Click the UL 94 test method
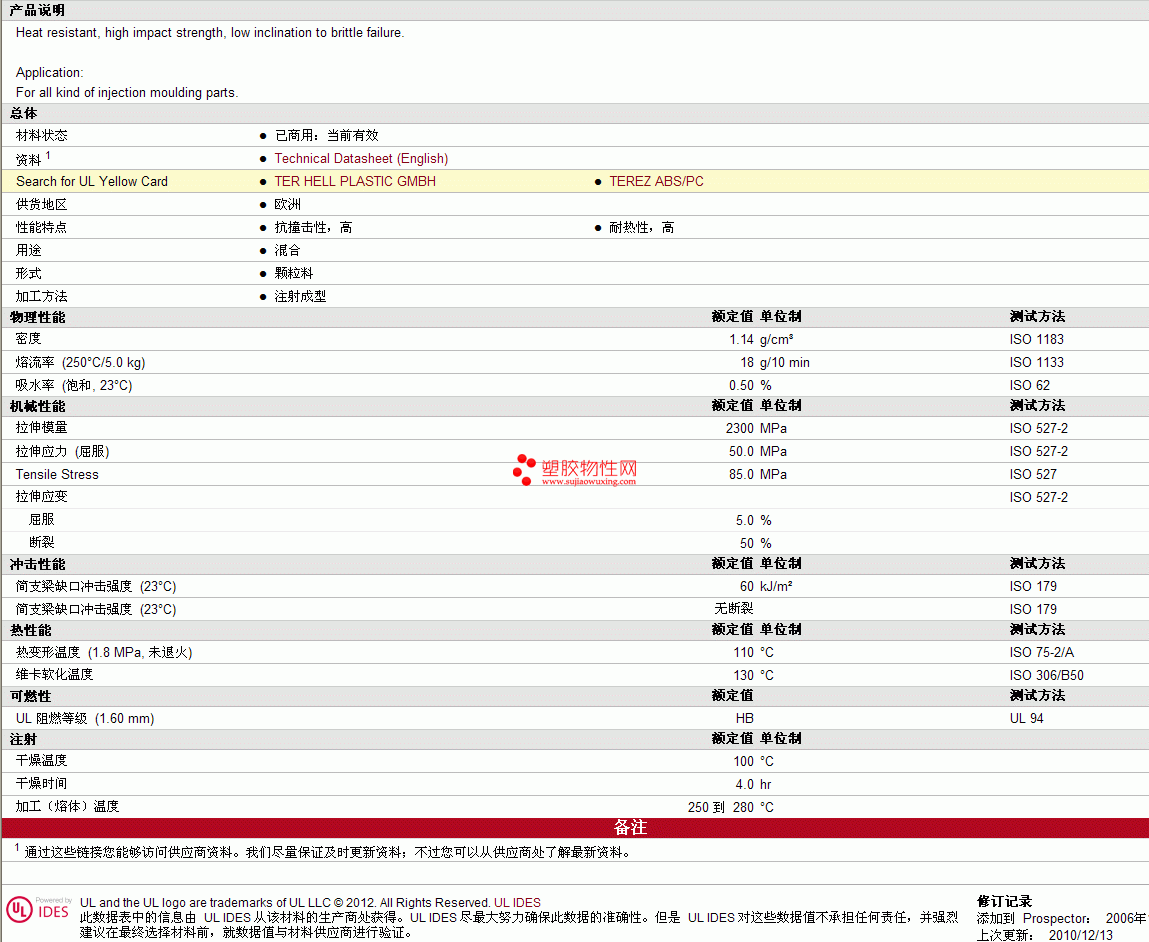 point(1027,719)
